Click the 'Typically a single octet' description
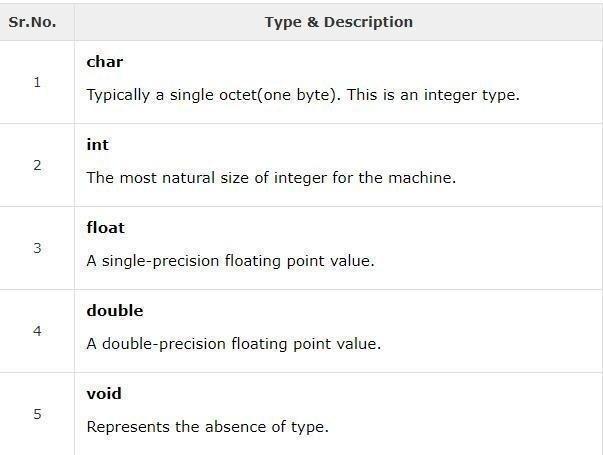The image size is (603, 455). [x=302, y=96]
